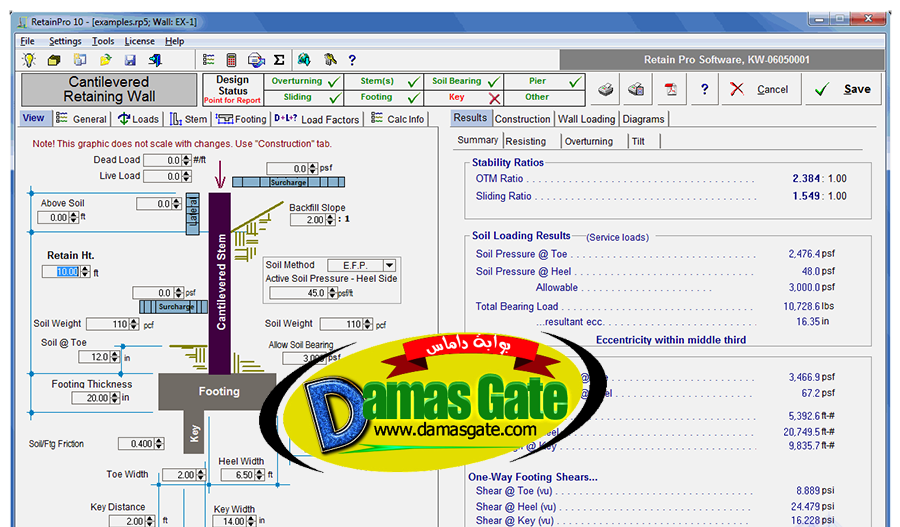Open file using yellow folder icon
This screenshot has width=900, height=527.
pyautogui.click(x=105, y=60)
